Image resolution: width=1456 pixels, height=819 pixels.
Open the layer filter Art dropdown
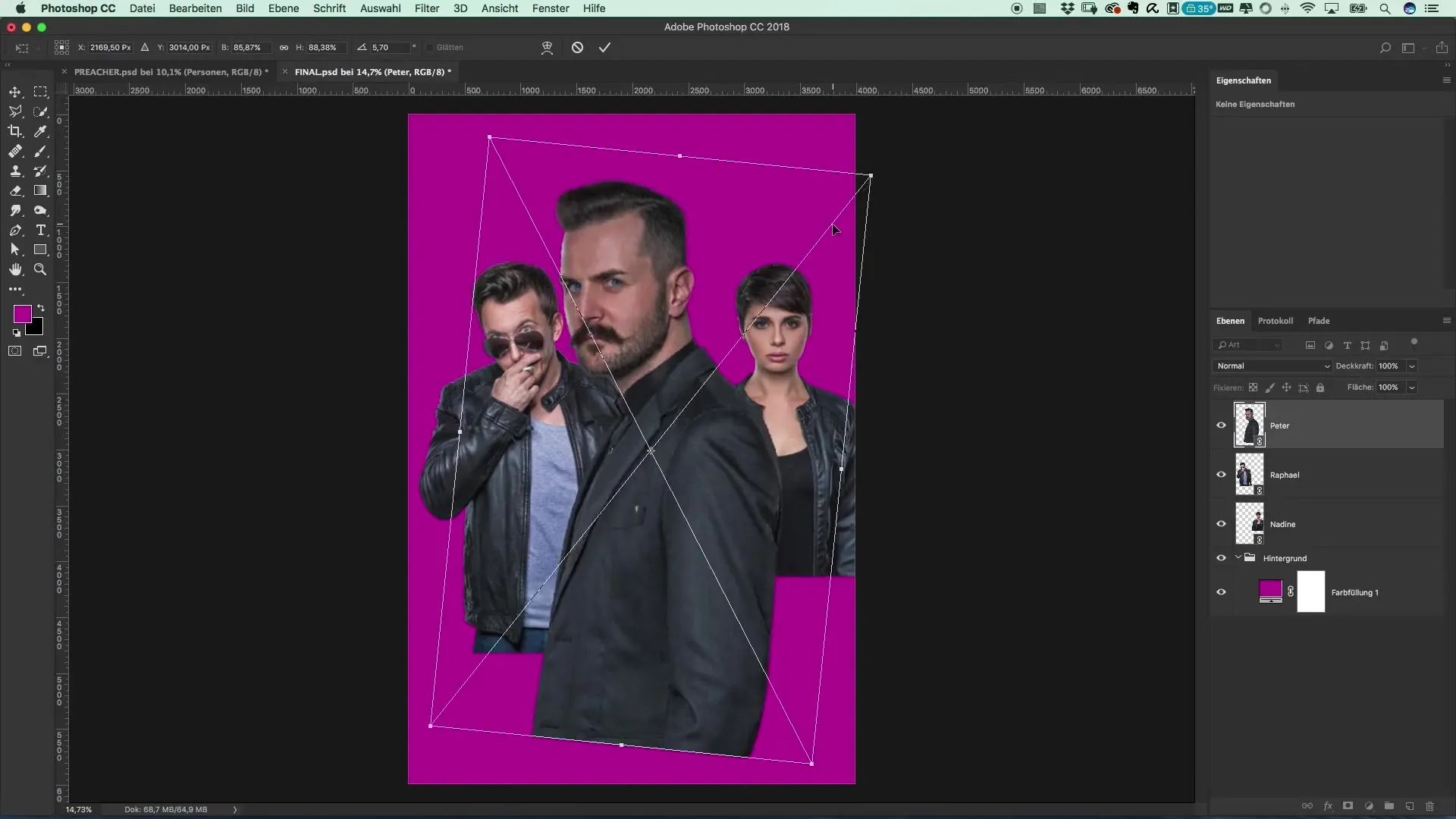tap(1248, 345)
